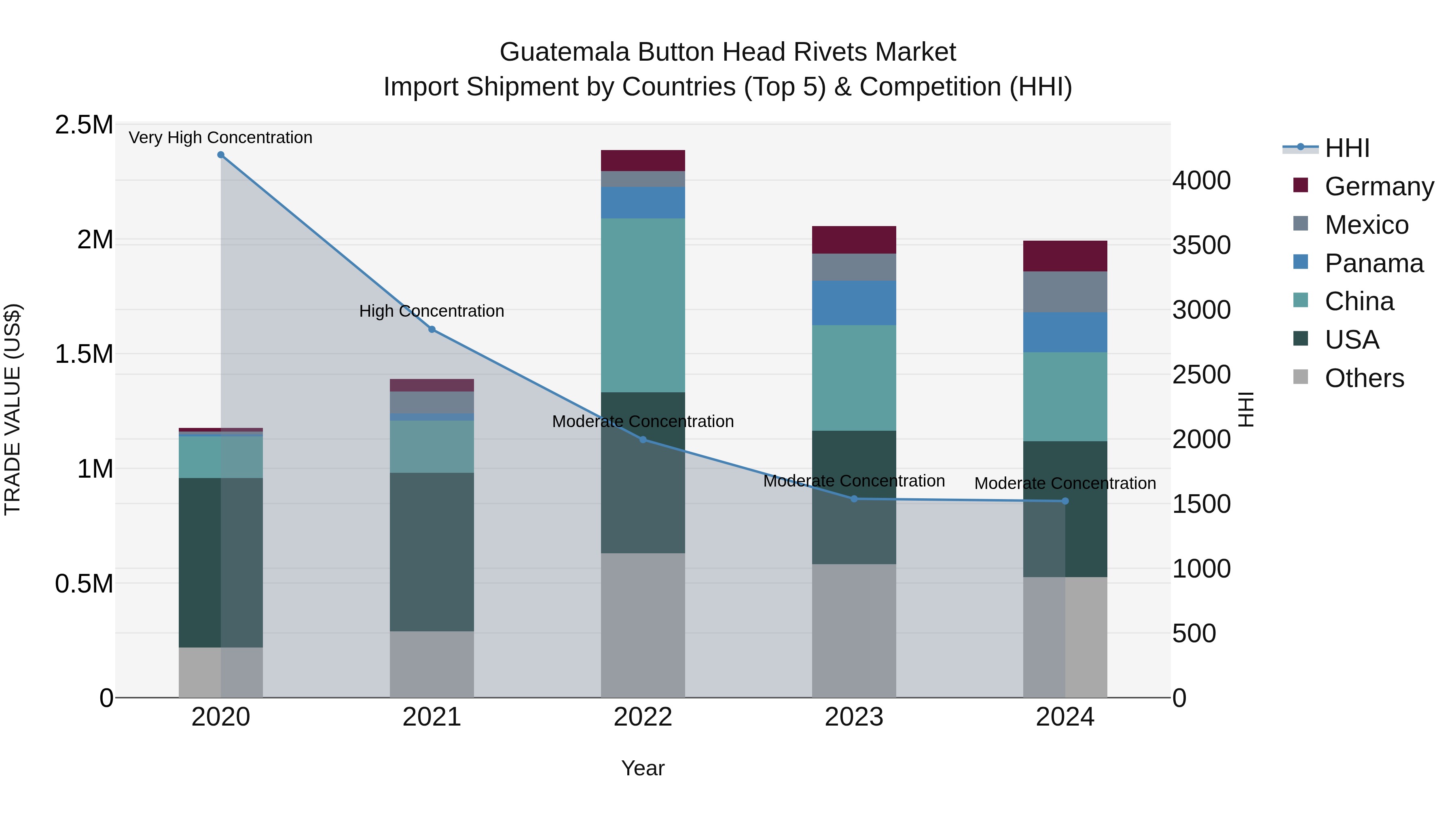Click the 2024 x-axis tick label
Viewport: 1456px width, 819px height.
tap(1065, 717)
